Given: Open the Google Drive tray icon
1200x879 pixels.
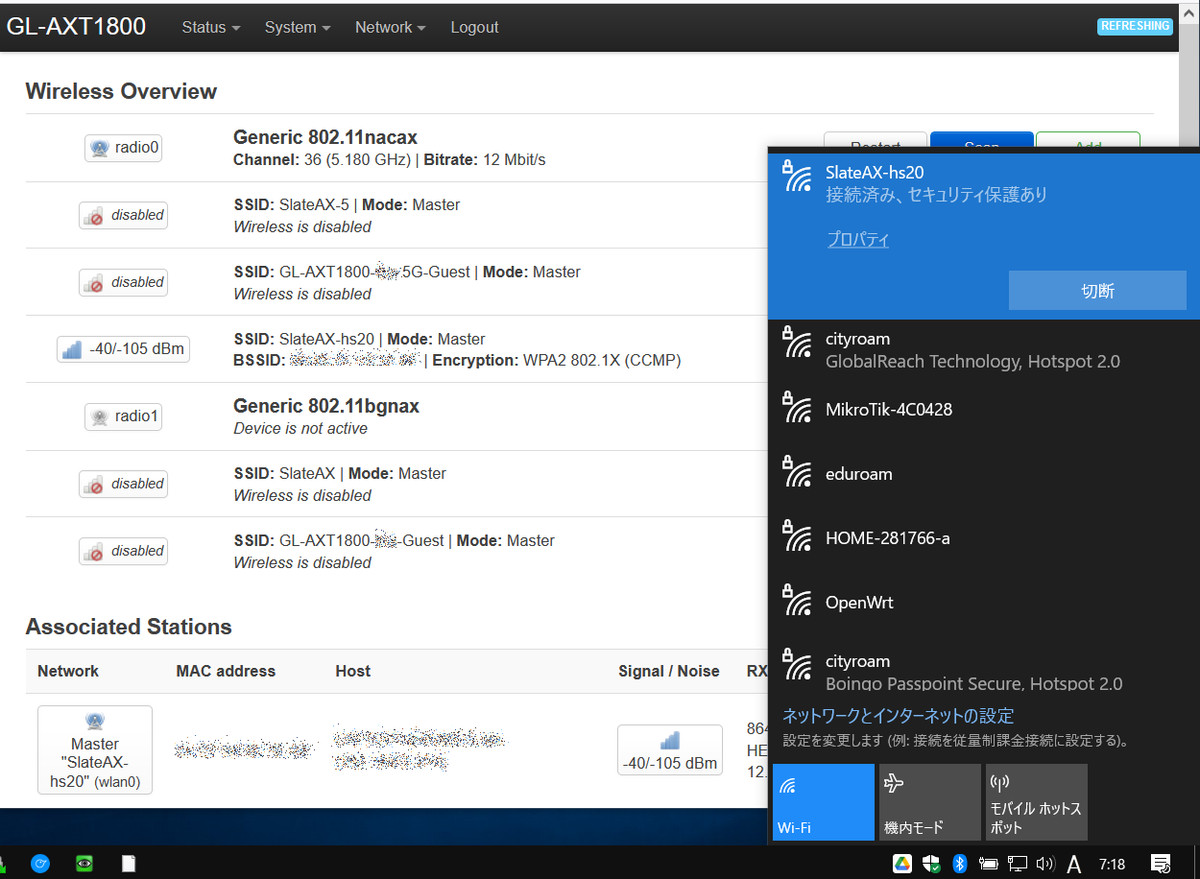Looking at the screenshot, I should click(x=902, y=863).
